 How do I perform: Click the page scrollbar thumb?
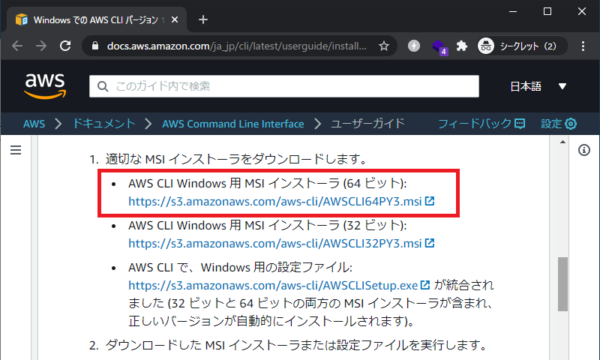(x=562, y=284)
